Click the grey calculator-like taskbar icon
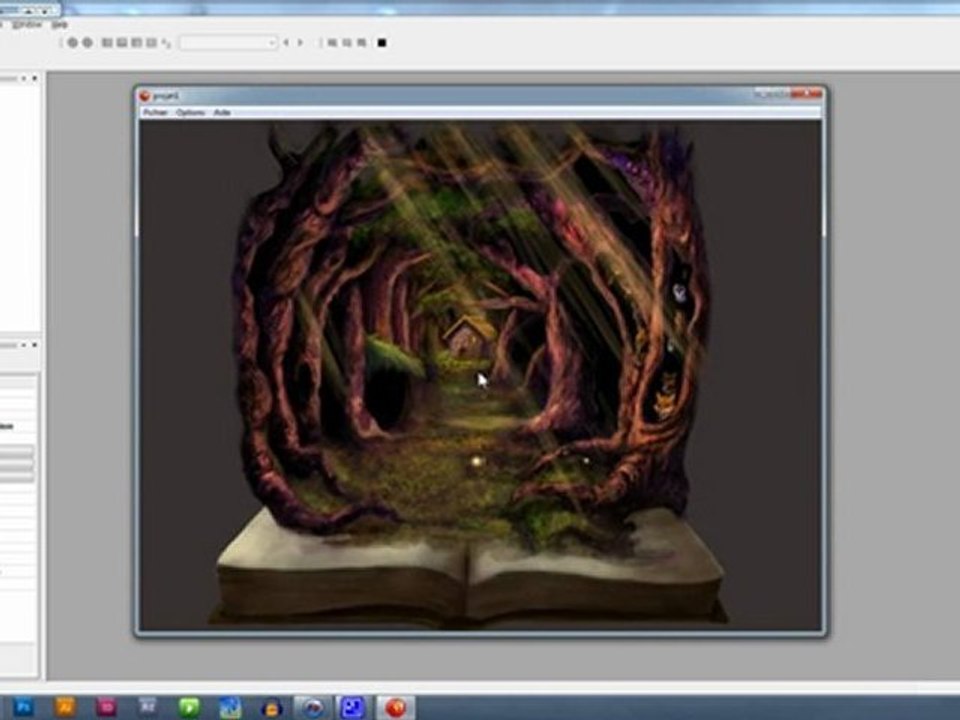The image size is (960, 720). tap(148, 708)
